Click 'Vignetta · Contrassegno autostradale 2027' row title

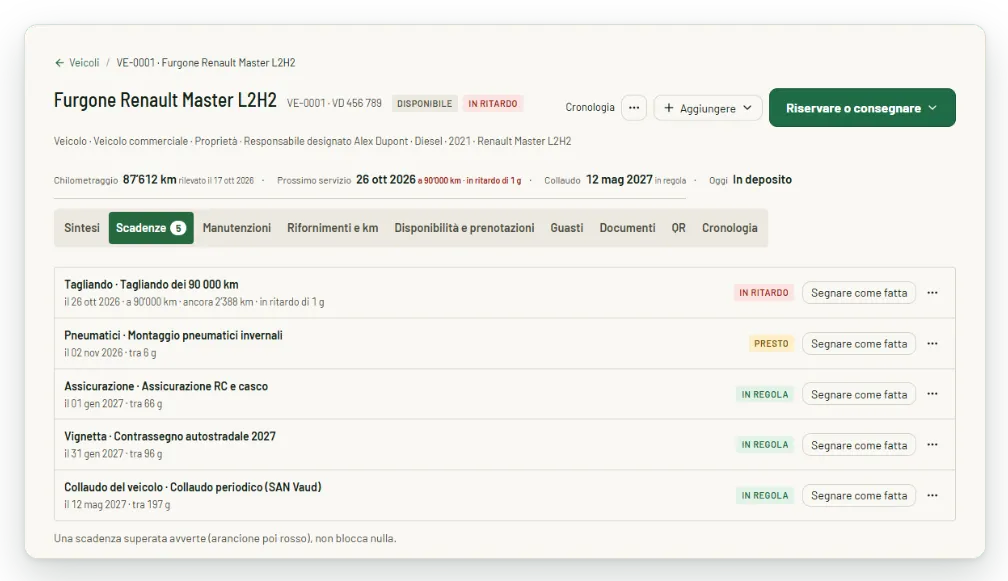pos(170,436)
